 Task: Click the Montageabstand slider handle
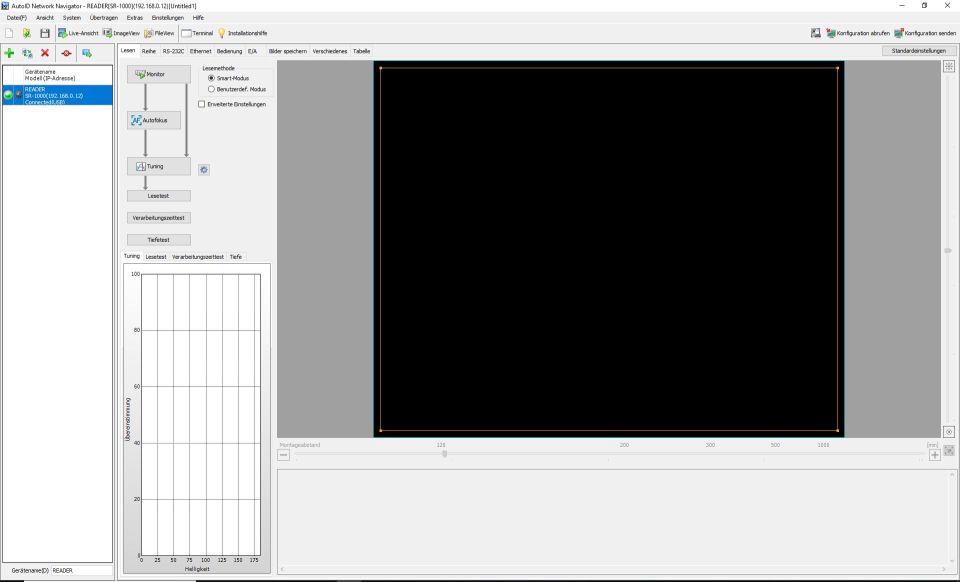click(x=444, y=454)
